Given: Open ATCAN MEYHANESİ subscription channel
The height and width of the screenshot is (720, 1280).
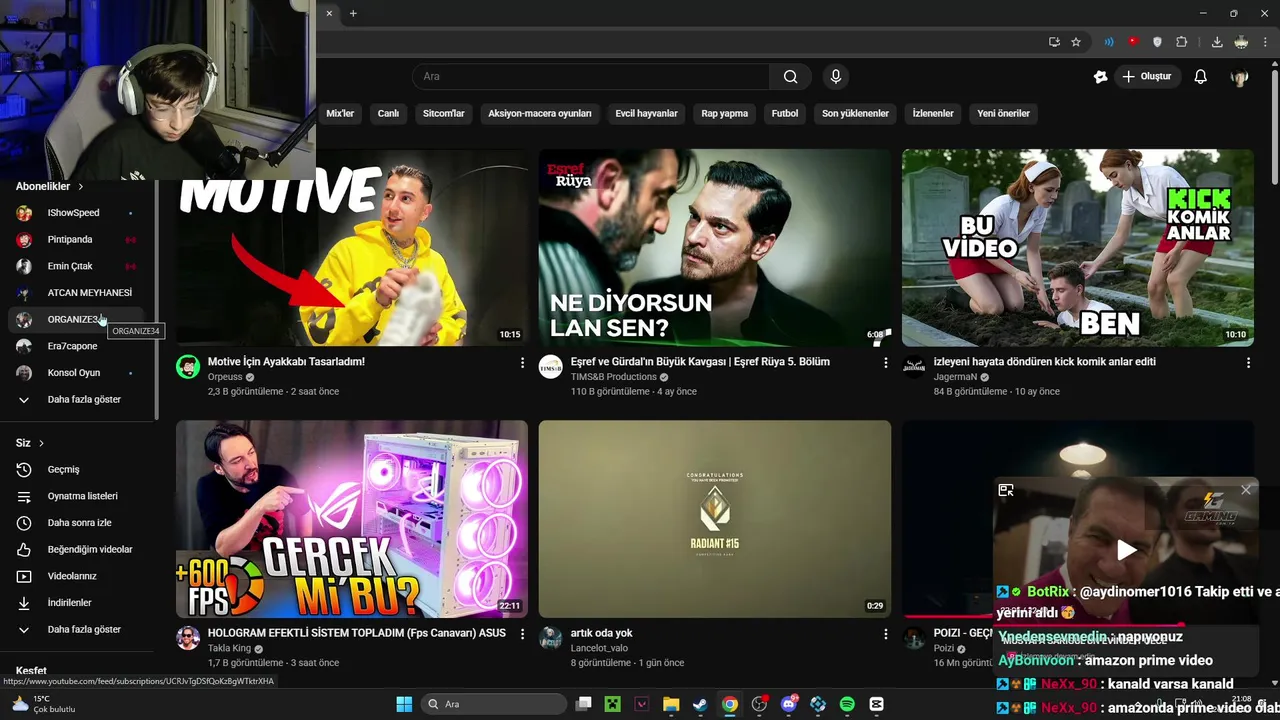Looking at the screenshot, I should pyautogui.click(x=78, y=293).
